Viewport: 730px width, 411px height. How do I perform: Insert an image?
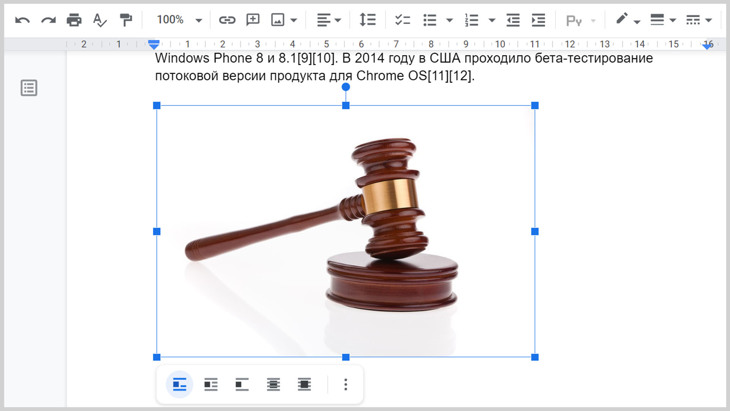(x=278, y=20)
